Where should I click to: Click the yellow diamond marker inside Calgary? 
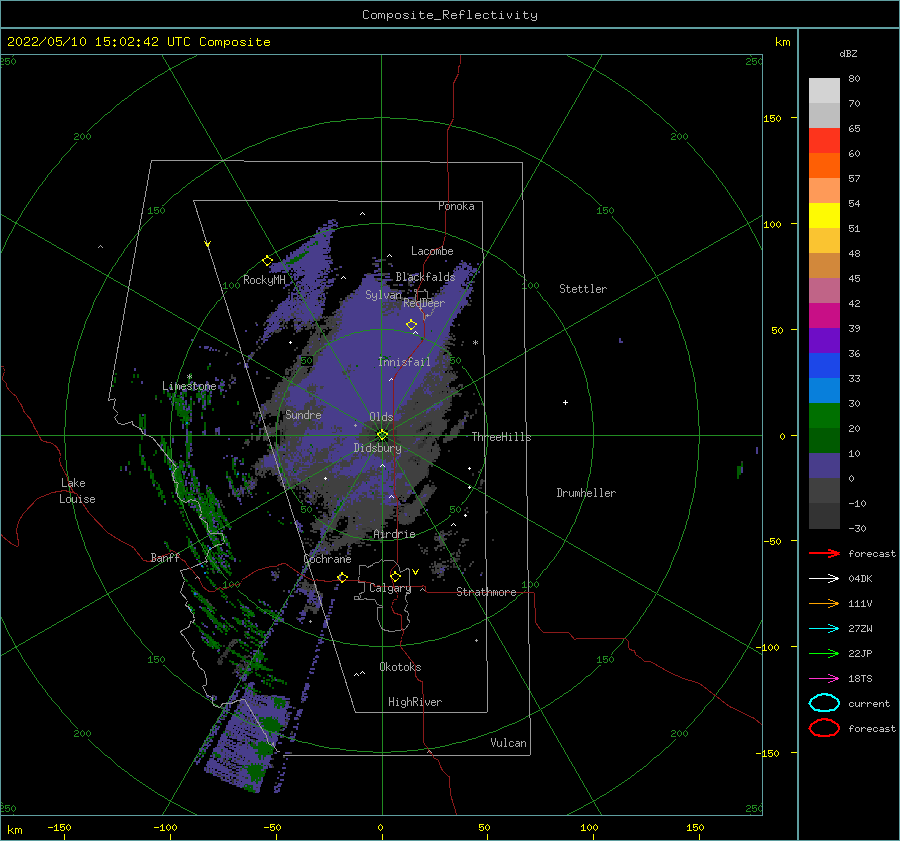[x=395, y=576]
